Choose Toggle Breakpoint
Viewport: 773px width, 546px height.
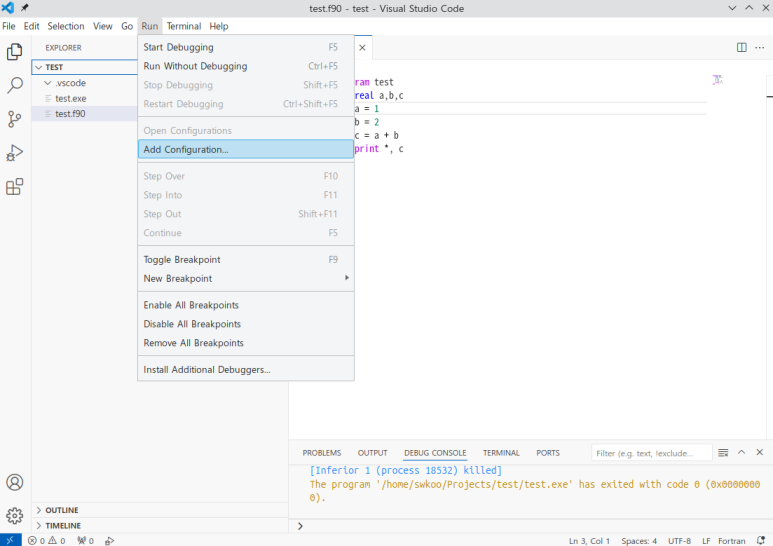pyautogui.click(x=246, y=260)
